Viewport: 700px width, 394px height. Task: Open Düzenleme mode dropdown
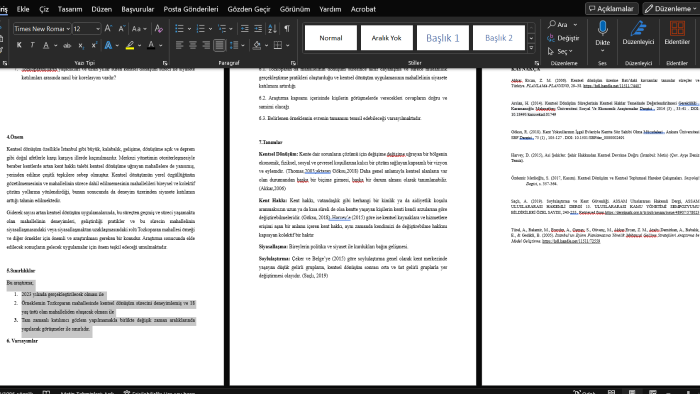(671, 8)
